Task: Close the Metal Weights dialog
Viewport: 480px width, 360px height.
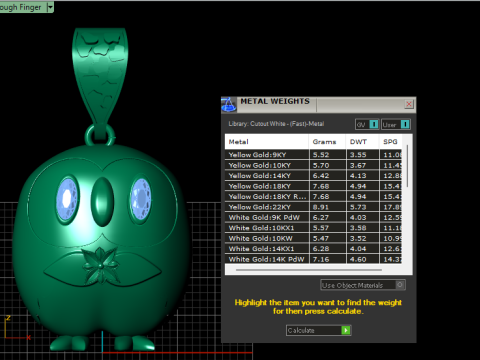Action: 409,104
